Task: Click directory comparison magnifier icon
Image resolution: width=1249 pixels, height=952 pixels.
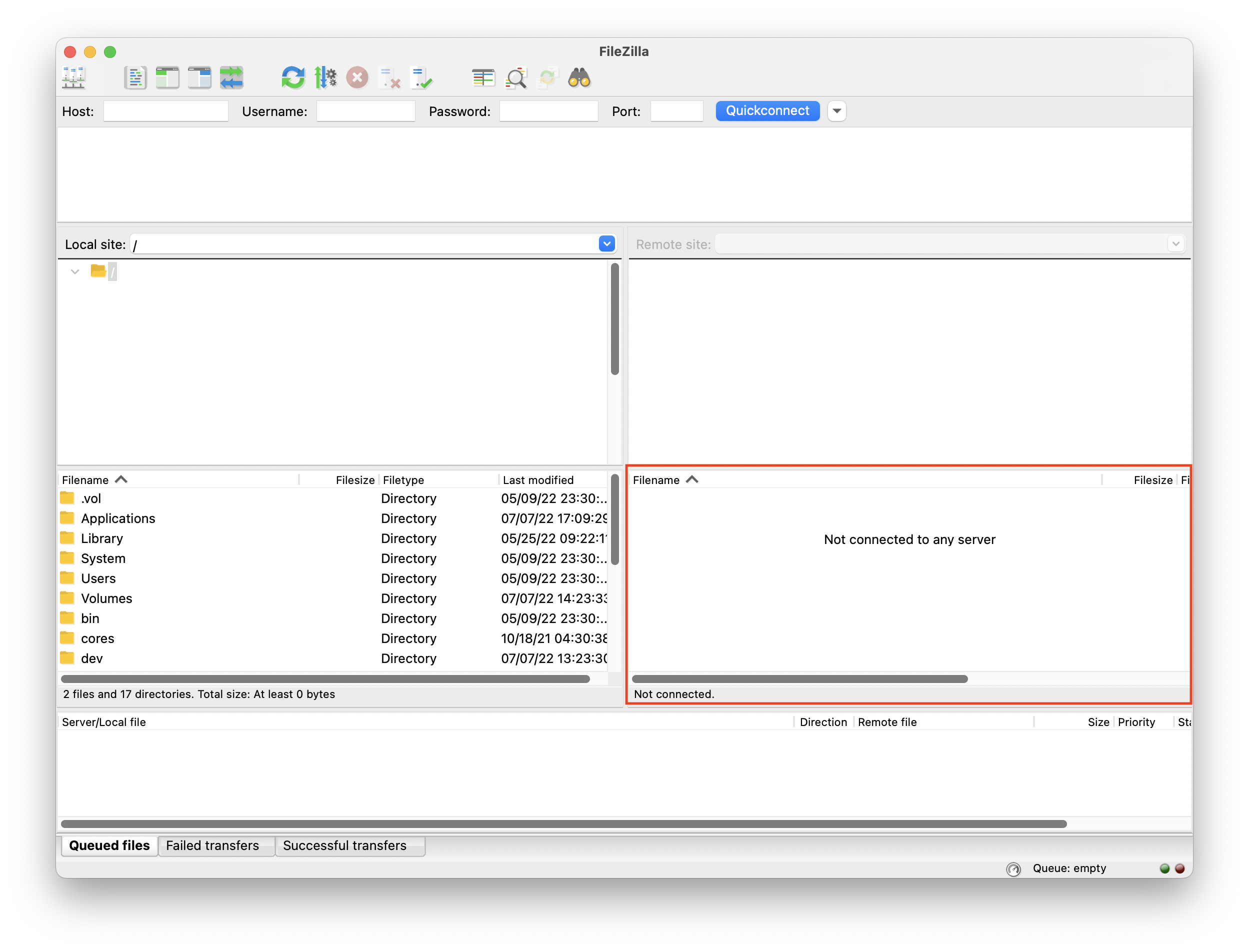Action: pos(515,77)
